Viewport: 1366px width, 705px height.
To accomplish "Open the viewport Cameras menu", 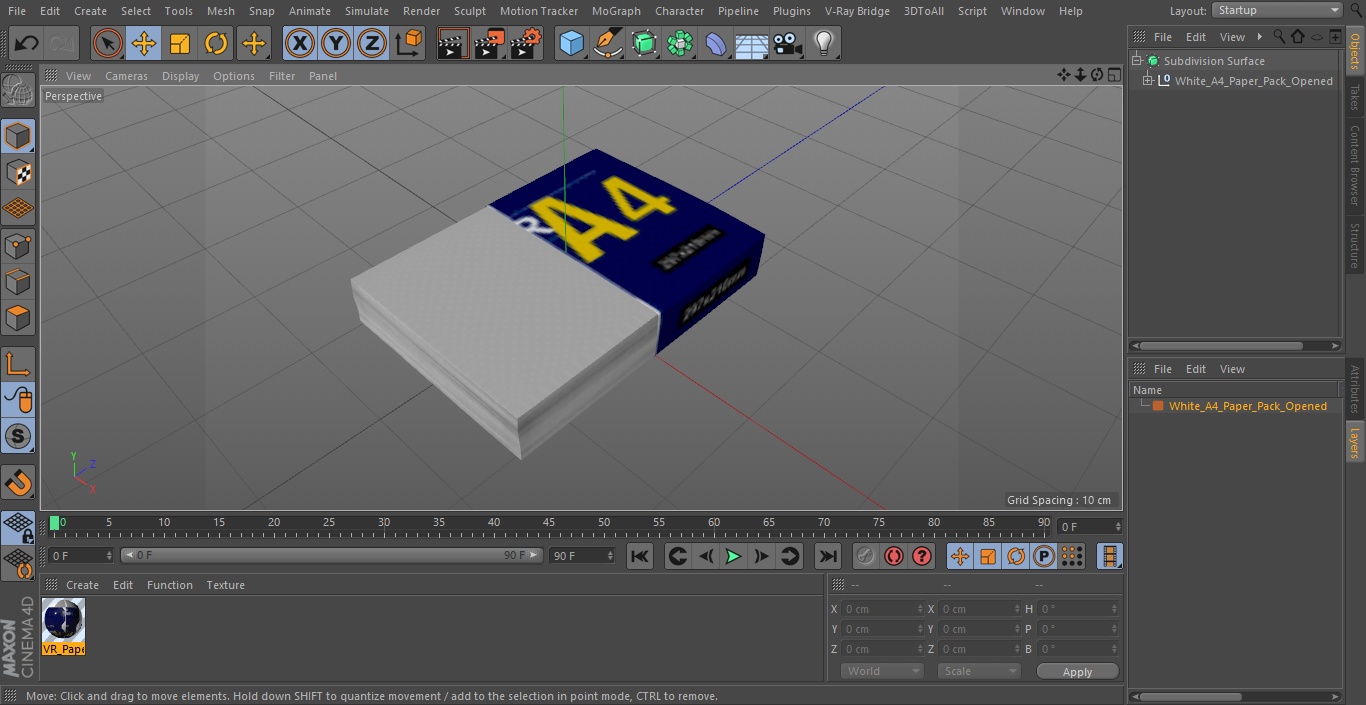I will (126, 76).
